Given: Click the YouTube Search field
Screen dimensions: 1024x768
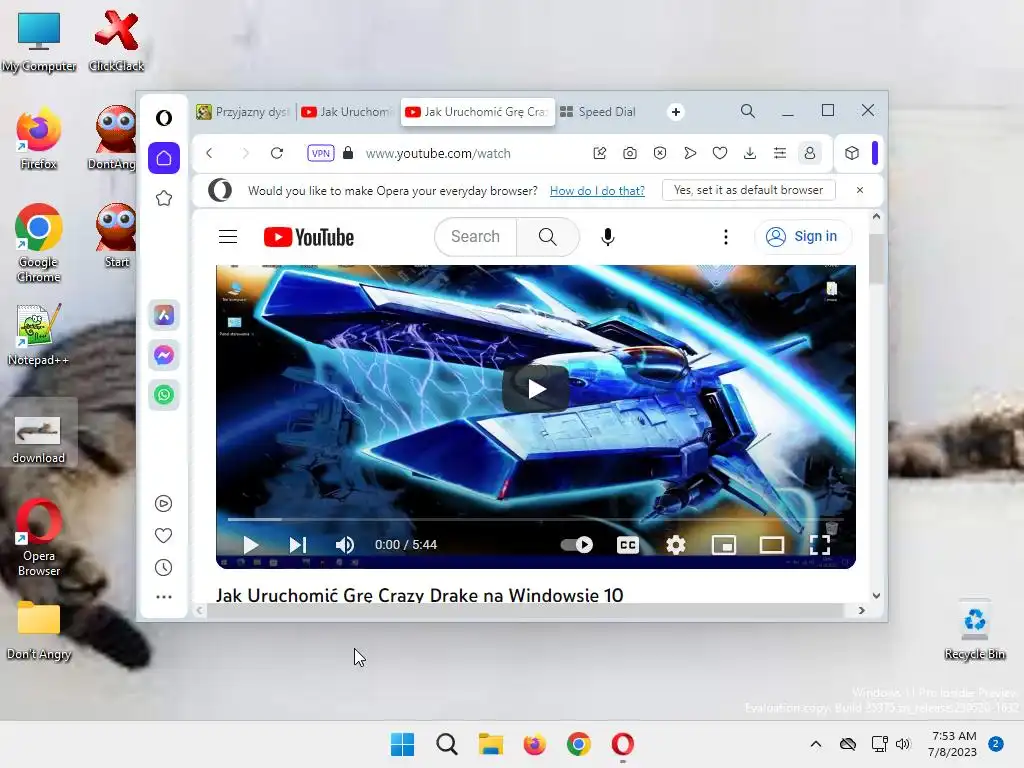Looking at the screenshot, I should point(475,236).
